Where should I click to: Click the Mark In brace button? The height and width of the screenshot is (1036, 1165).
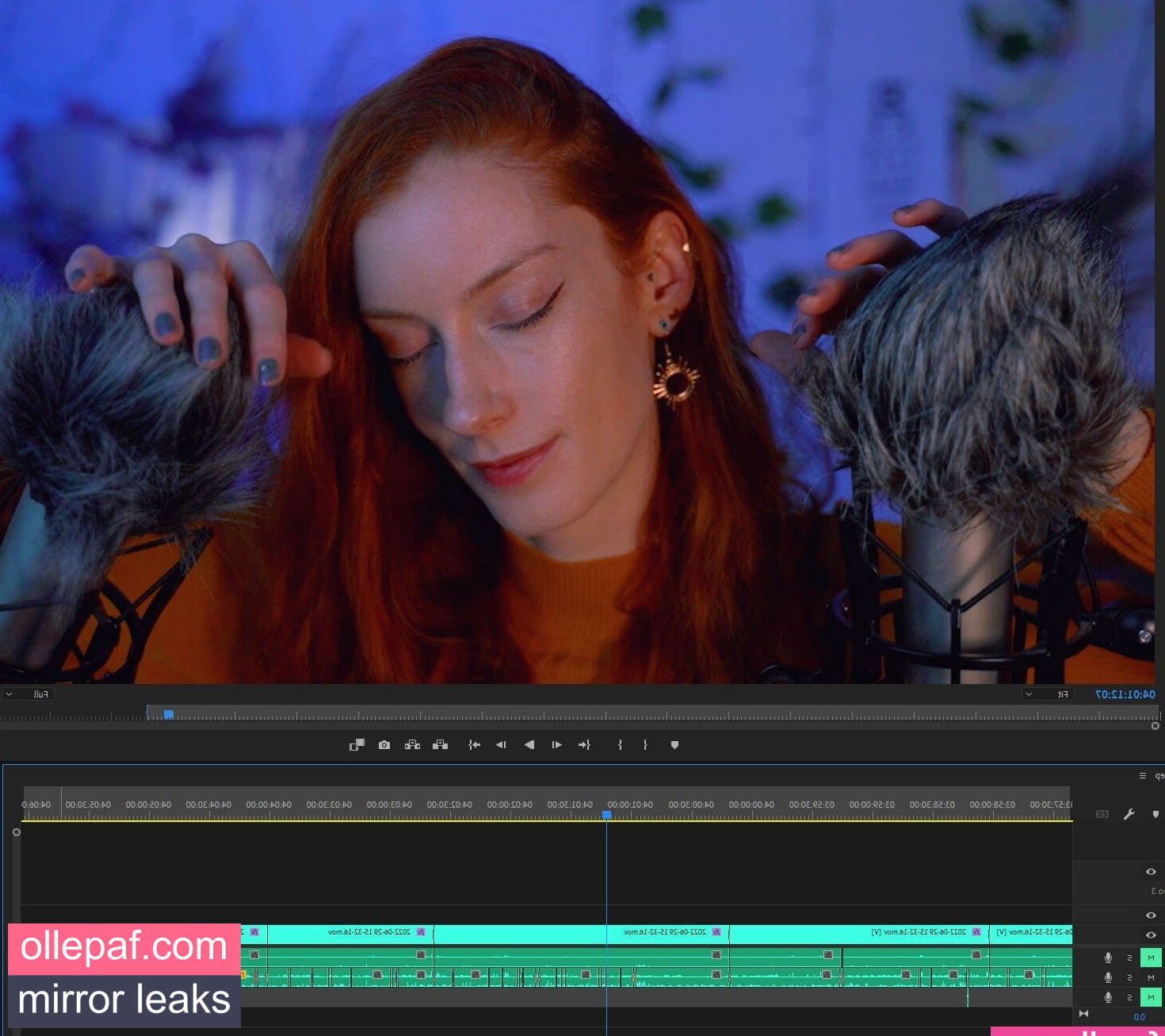645,745
